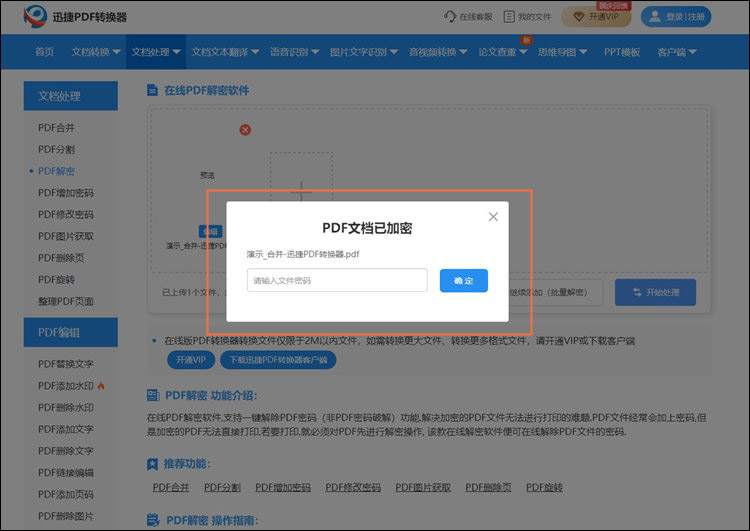Click 下载迅捷PDF转换器客户端 button

click(278, 360)
